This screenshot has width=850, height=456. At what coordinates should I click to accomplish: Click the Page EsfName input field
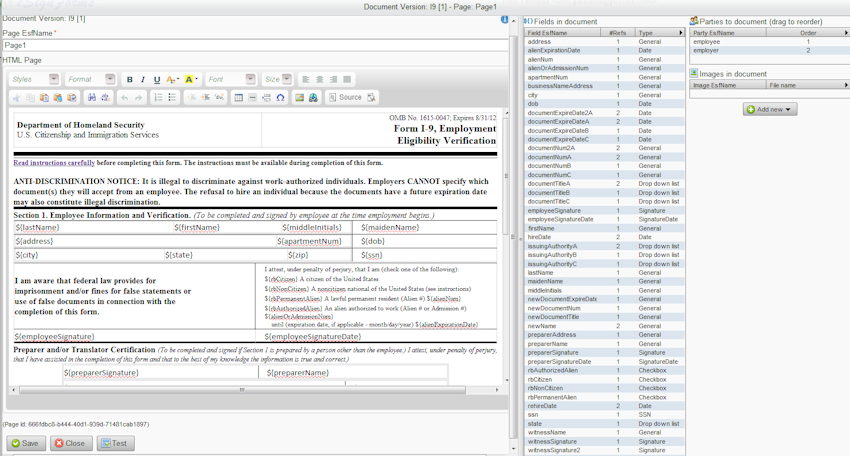click(x=255, y=46)
